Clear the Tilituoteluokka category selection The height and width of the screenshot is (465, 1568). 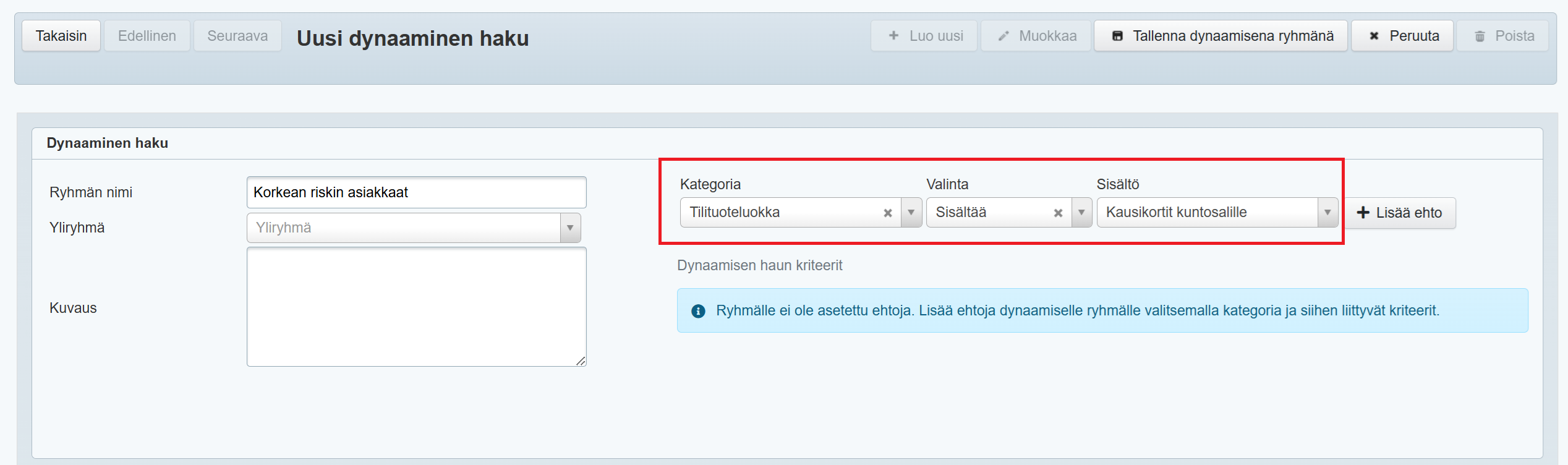(x=888, y=213)
